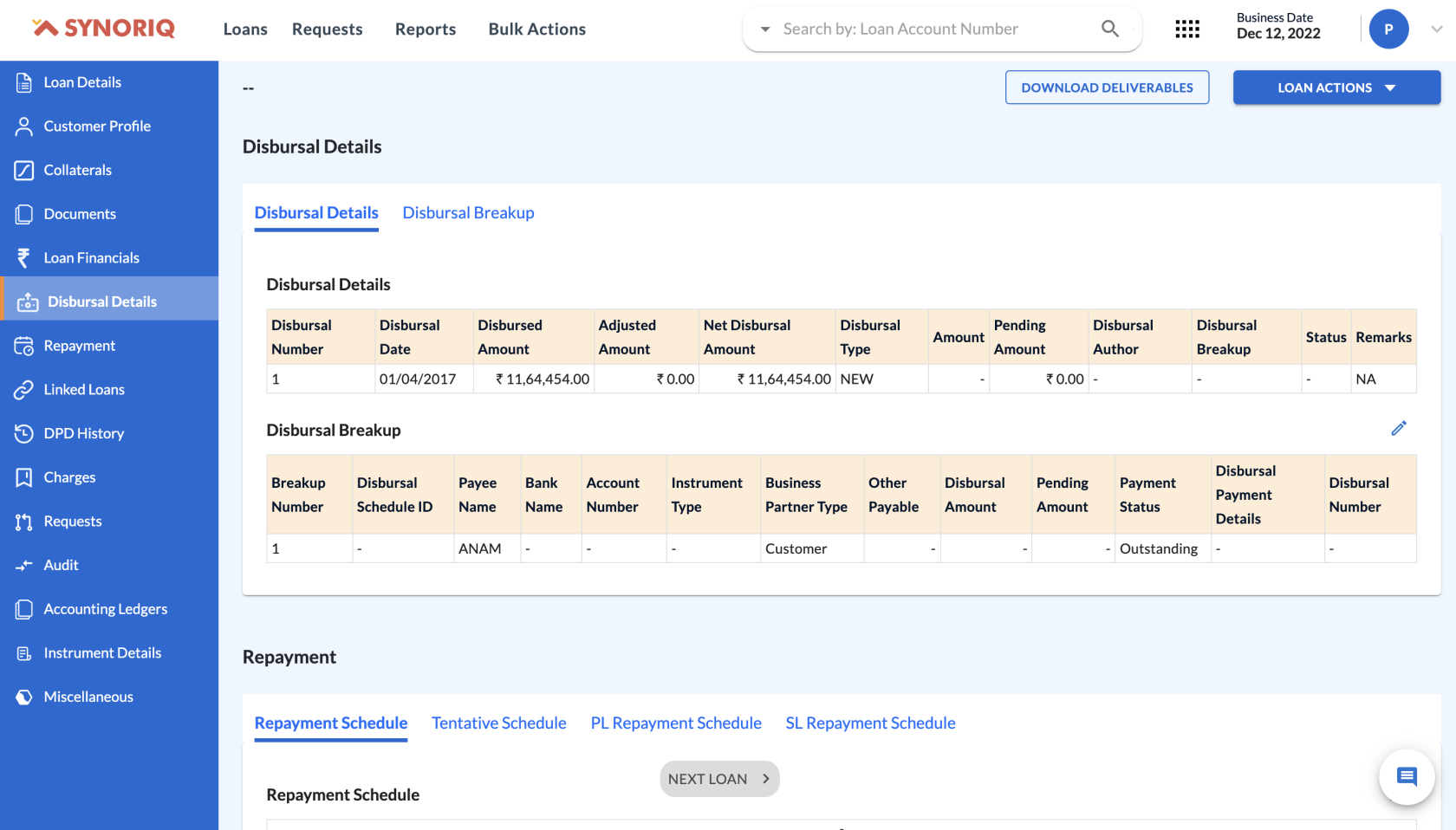
Task: Go to Customer Profile in sidebar
Action: click(97, 126)
